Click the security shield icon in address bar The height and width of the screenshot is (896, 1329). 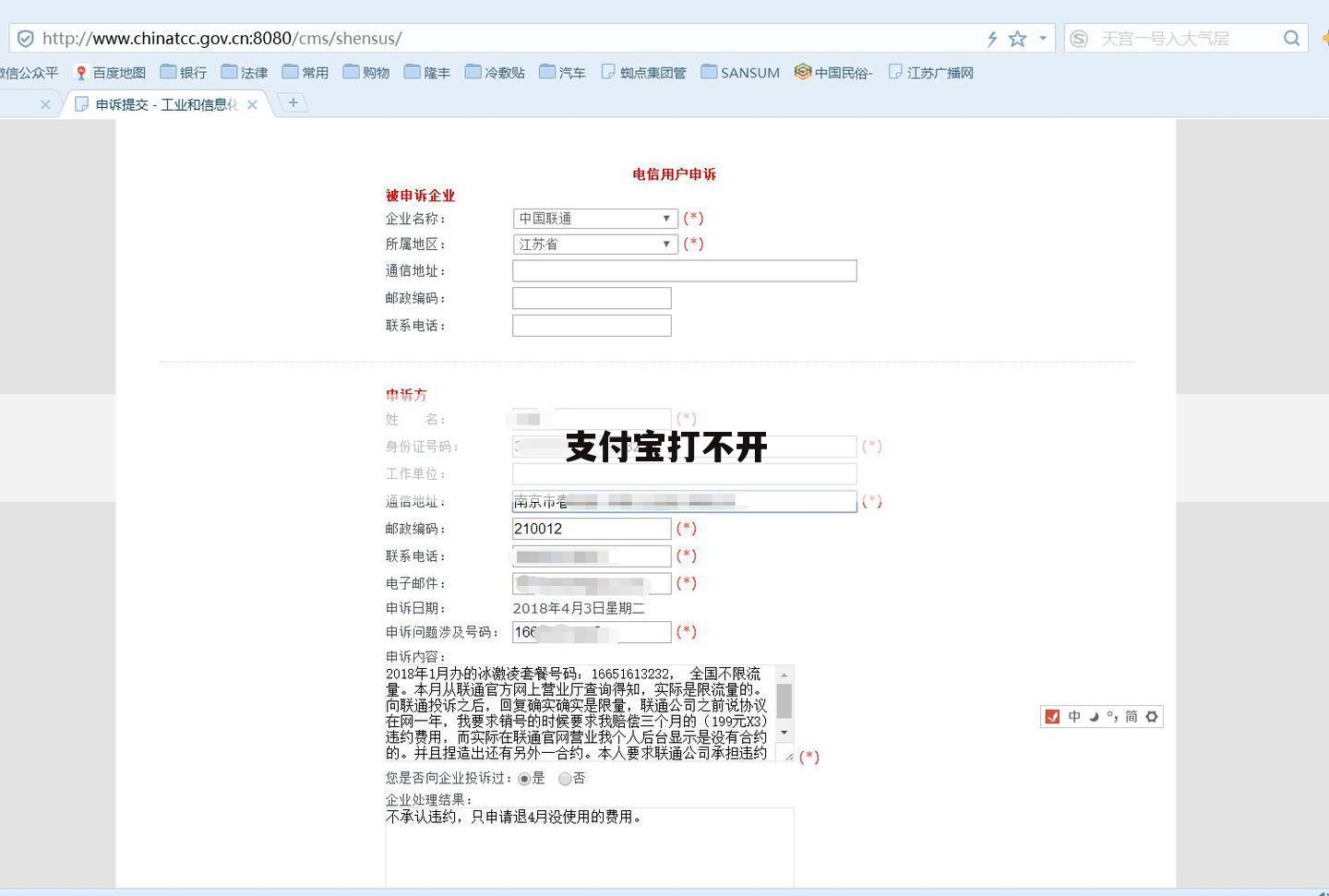26,38
